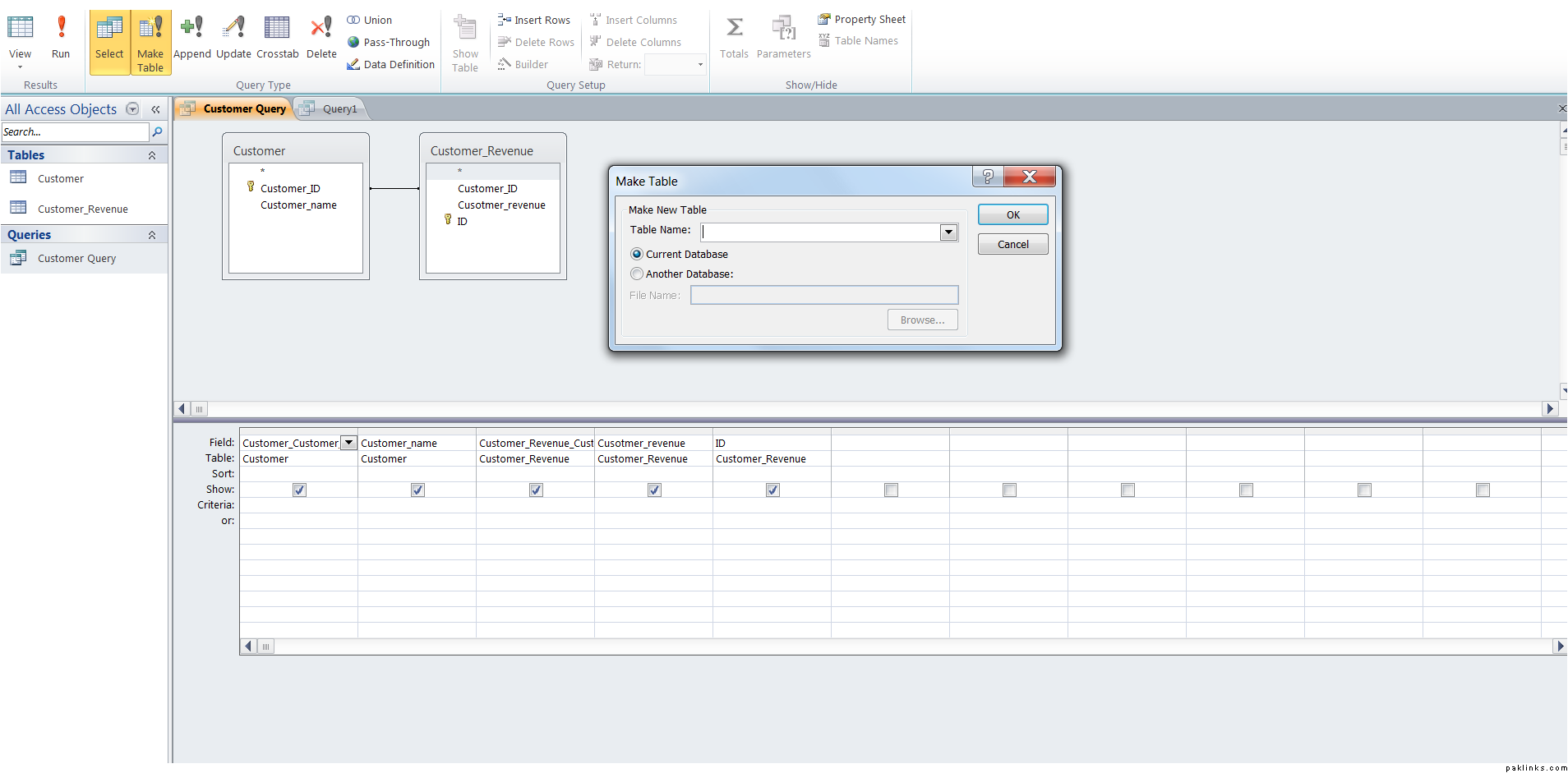This screenshot has height=773, width=1568.
Task: Open the Table Name dropdown arrow
Action: tap(948, 232)
